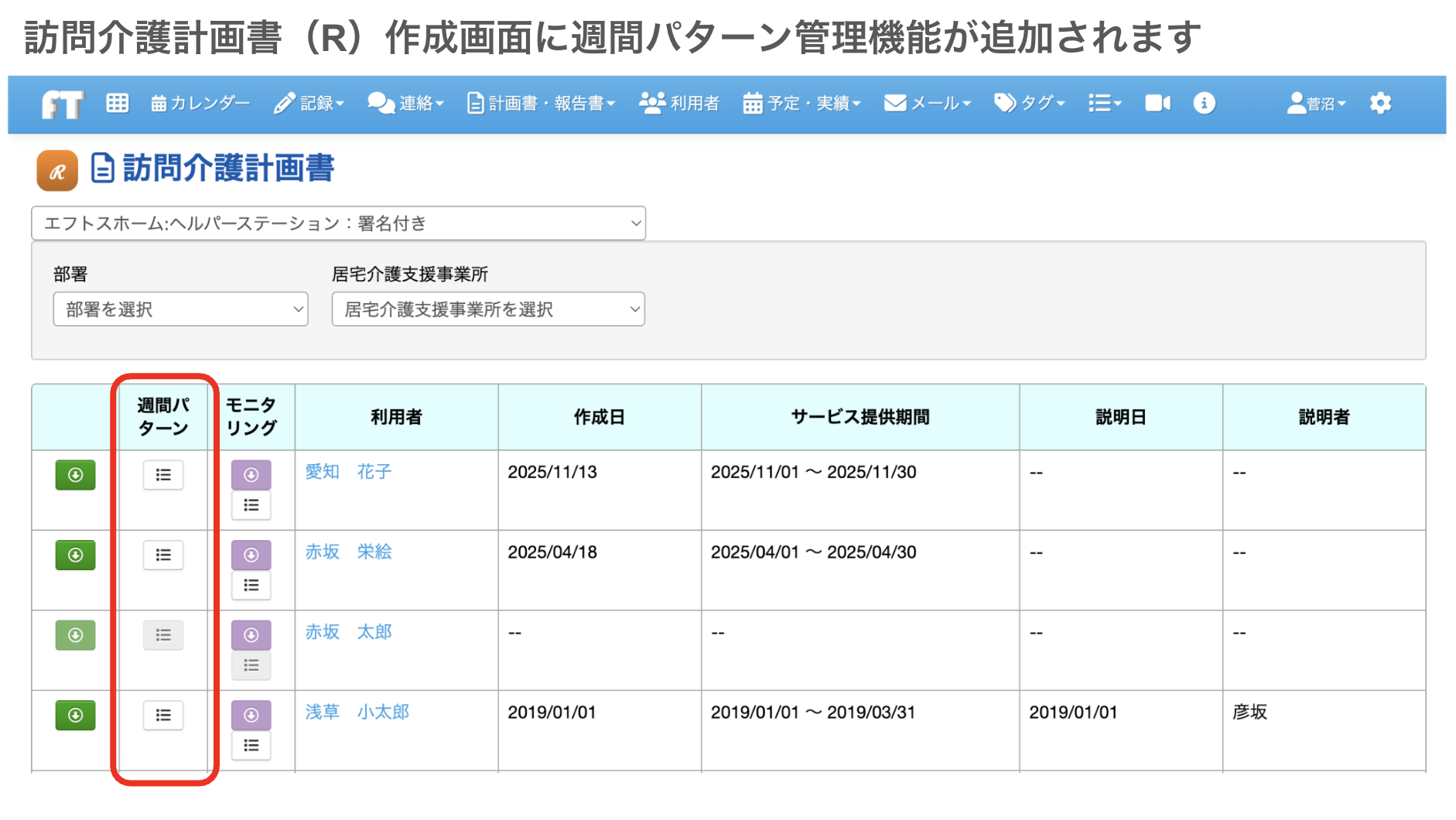
Task: Expand the タグ menu in the navigation bar
Action: [x=1029, y=103]
